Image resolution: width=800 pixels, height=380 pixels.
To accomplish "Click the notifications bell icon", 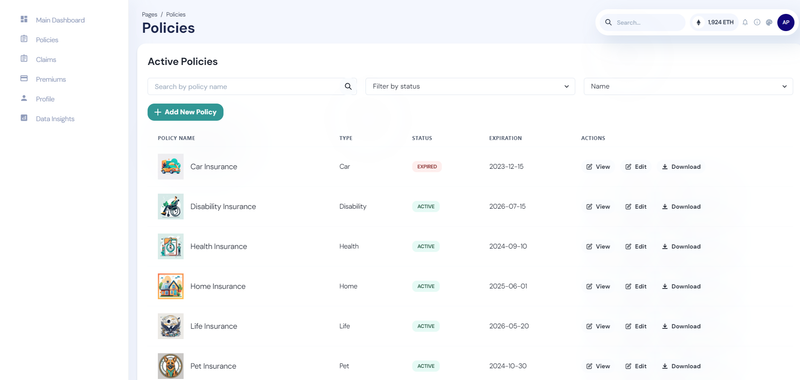I will click(745, 22).
